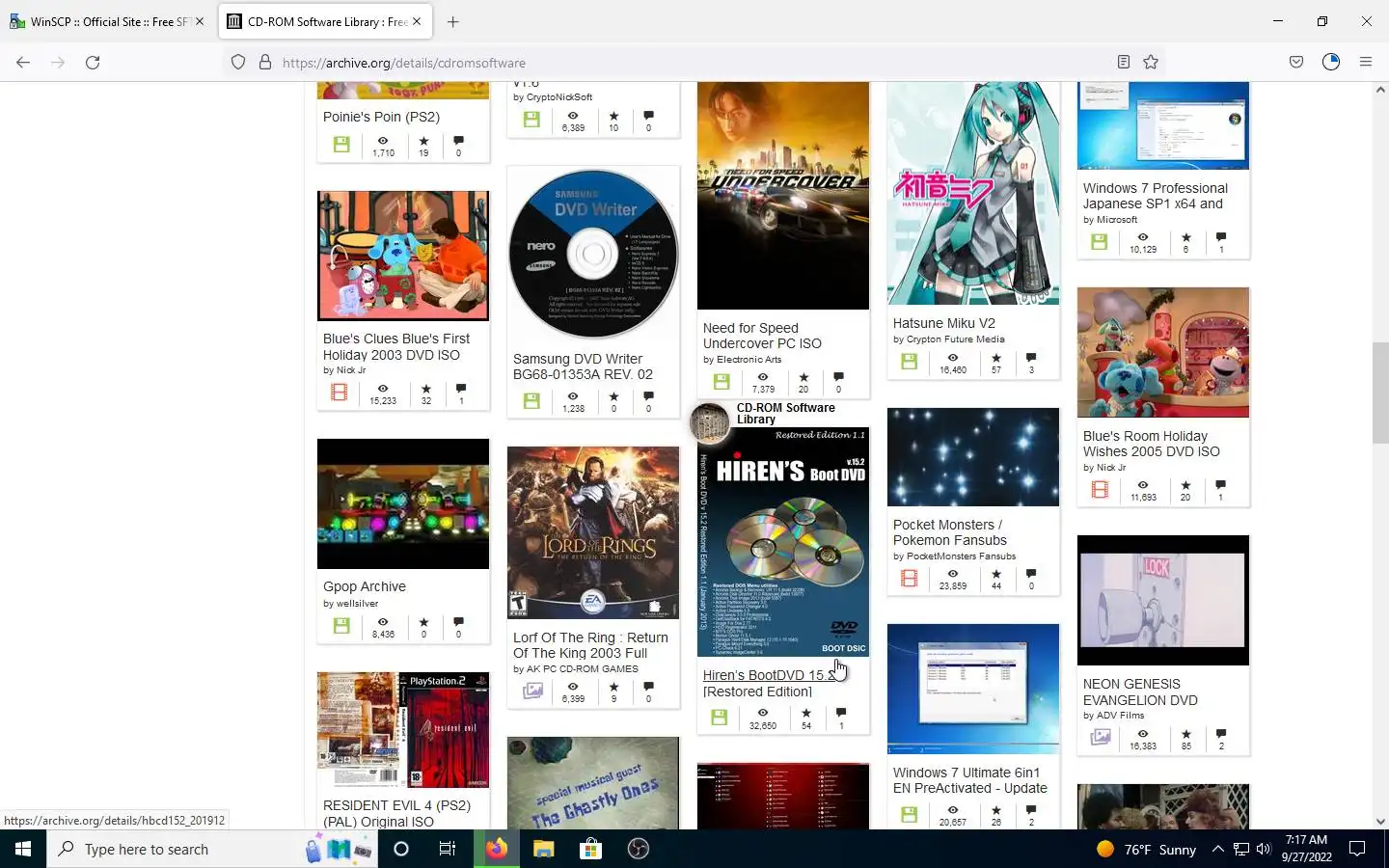Open Poinie's Poin (PS2) title link
1389x868 pixels.
[x=381, y=117]
